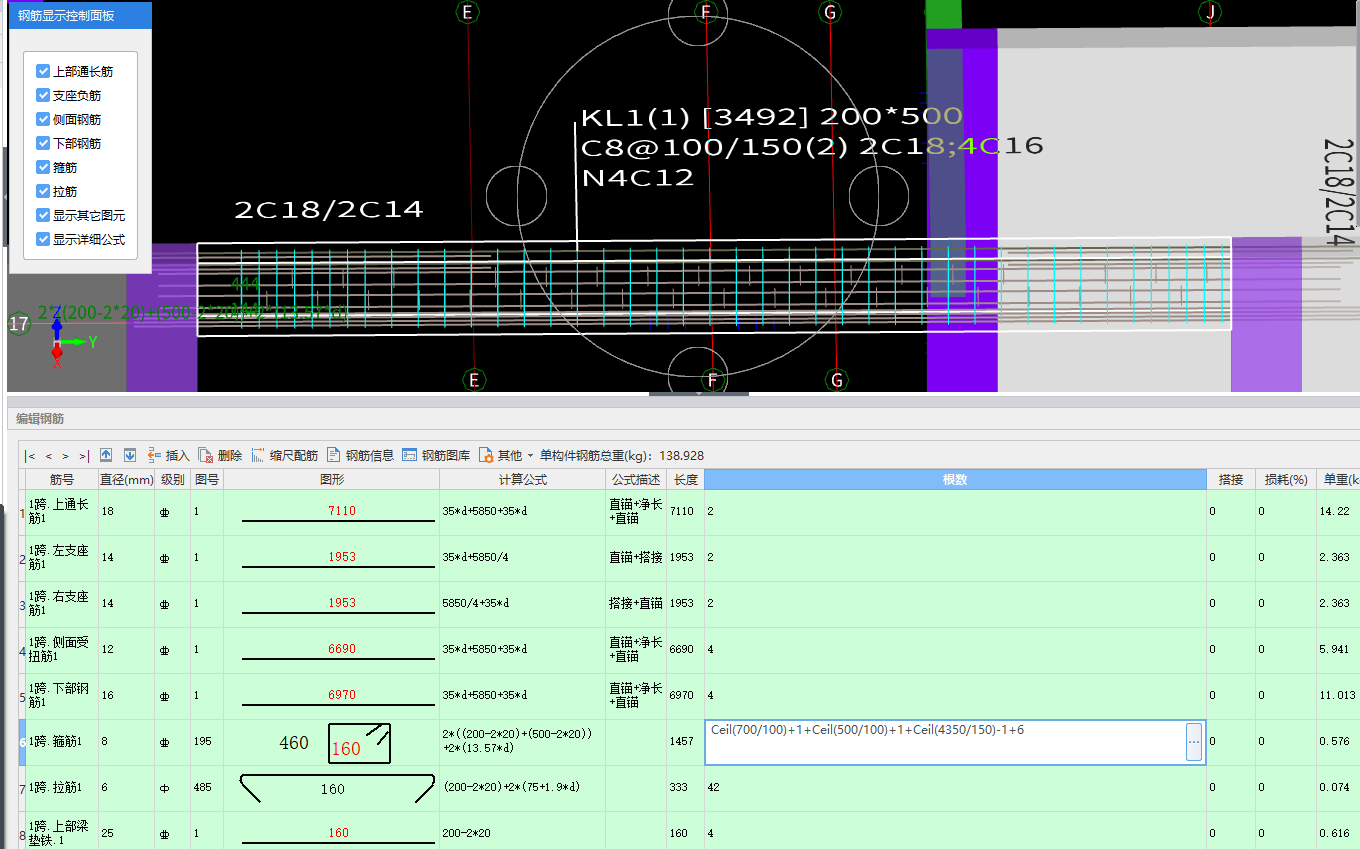Select row 1跨.上部梁垫铁.1
The image size is (1360, 849).
[x=61, y=832]
